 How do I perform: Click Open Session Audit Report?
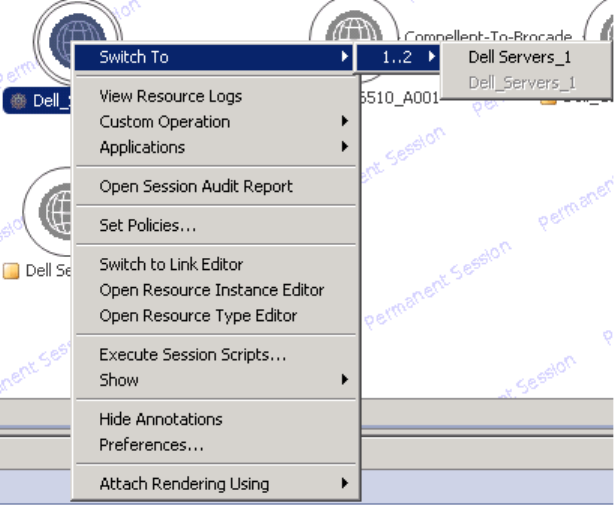tap(213, 186)
